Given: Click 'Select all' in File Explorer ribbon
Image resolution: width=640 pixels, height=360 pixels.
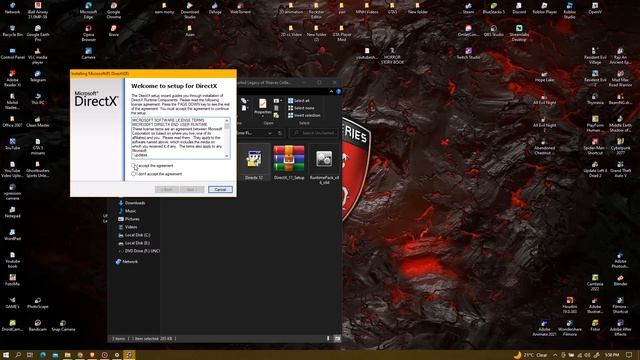Looking at the screenshot, I should (299, 100).
